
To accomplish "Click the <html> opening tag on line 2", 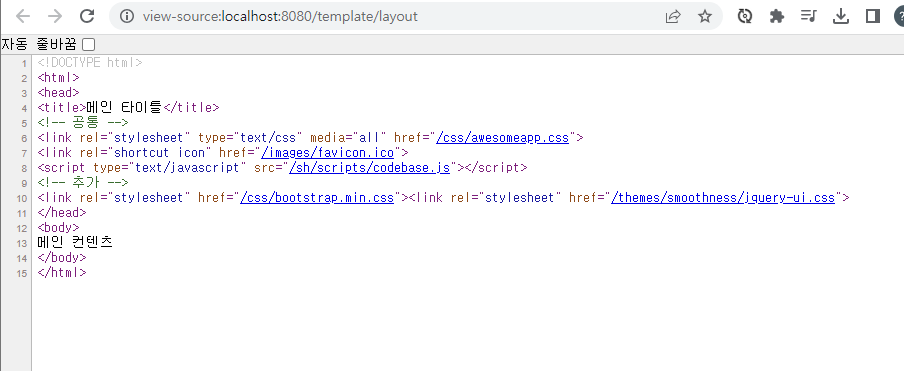I will pyautogui.click(x=58, y=78).
